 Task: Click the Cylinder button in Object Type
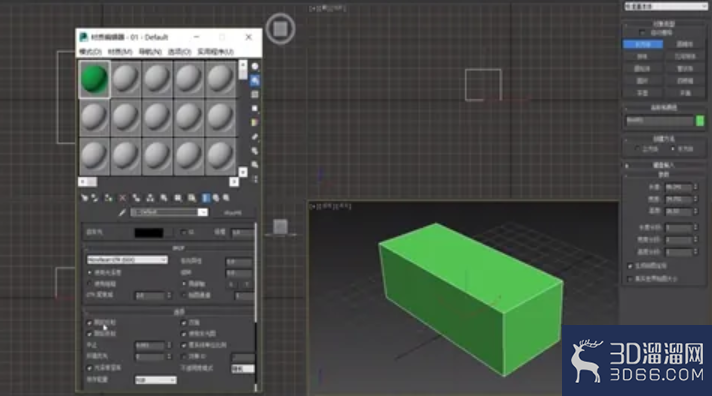tap(643, 69)
